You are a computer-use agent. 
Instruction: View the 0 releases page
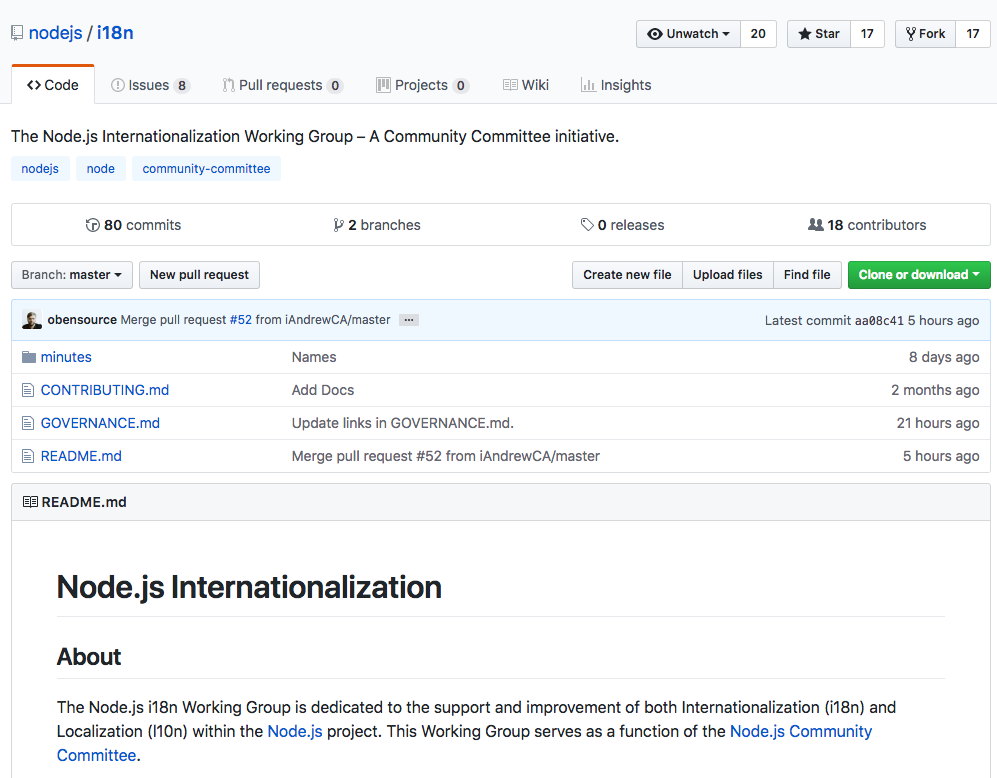point(622,225)
